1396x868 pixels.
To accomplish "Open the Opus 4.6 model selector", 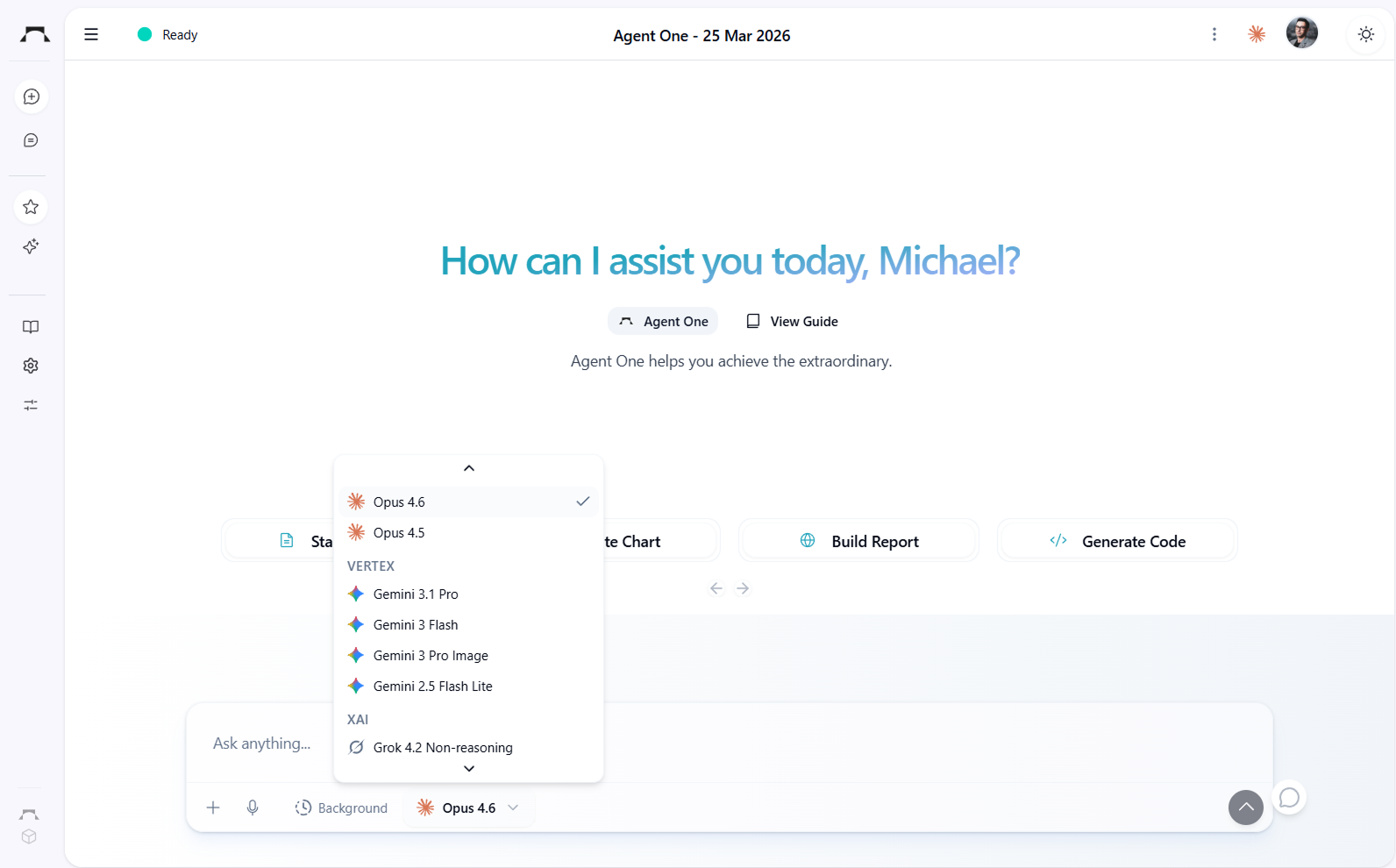I will [x=469, y=808].
